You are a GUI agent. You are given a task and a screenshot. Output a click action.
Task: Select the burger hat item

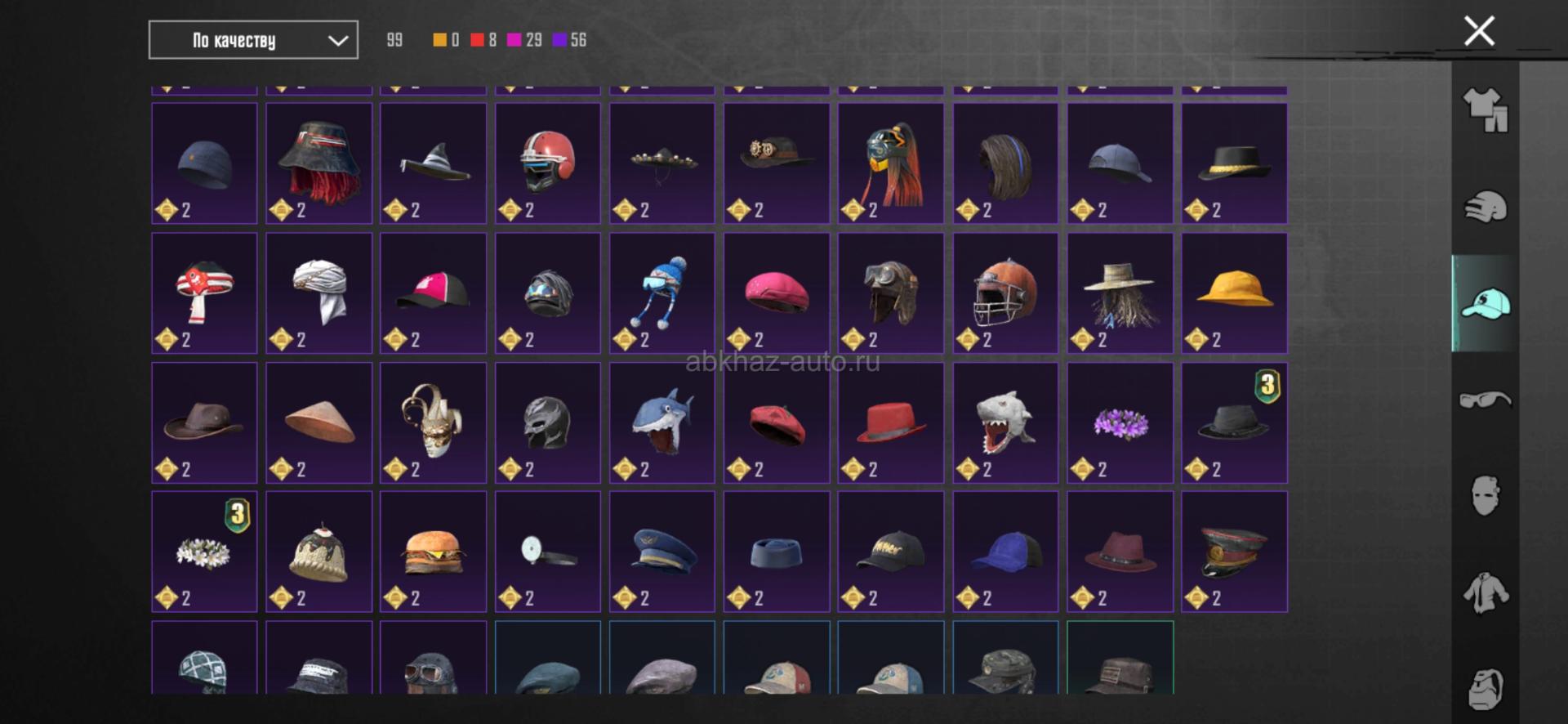[433, 552]
